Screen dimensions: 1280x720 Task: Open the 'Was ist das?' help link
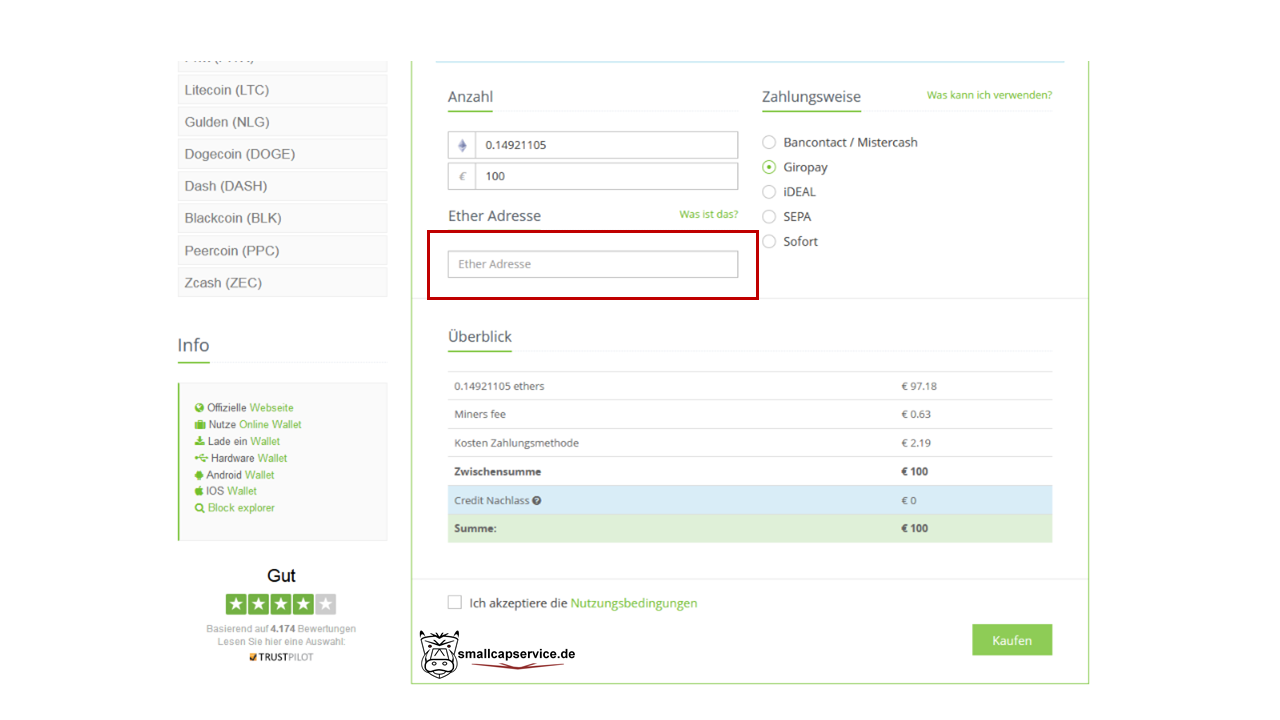708,214
